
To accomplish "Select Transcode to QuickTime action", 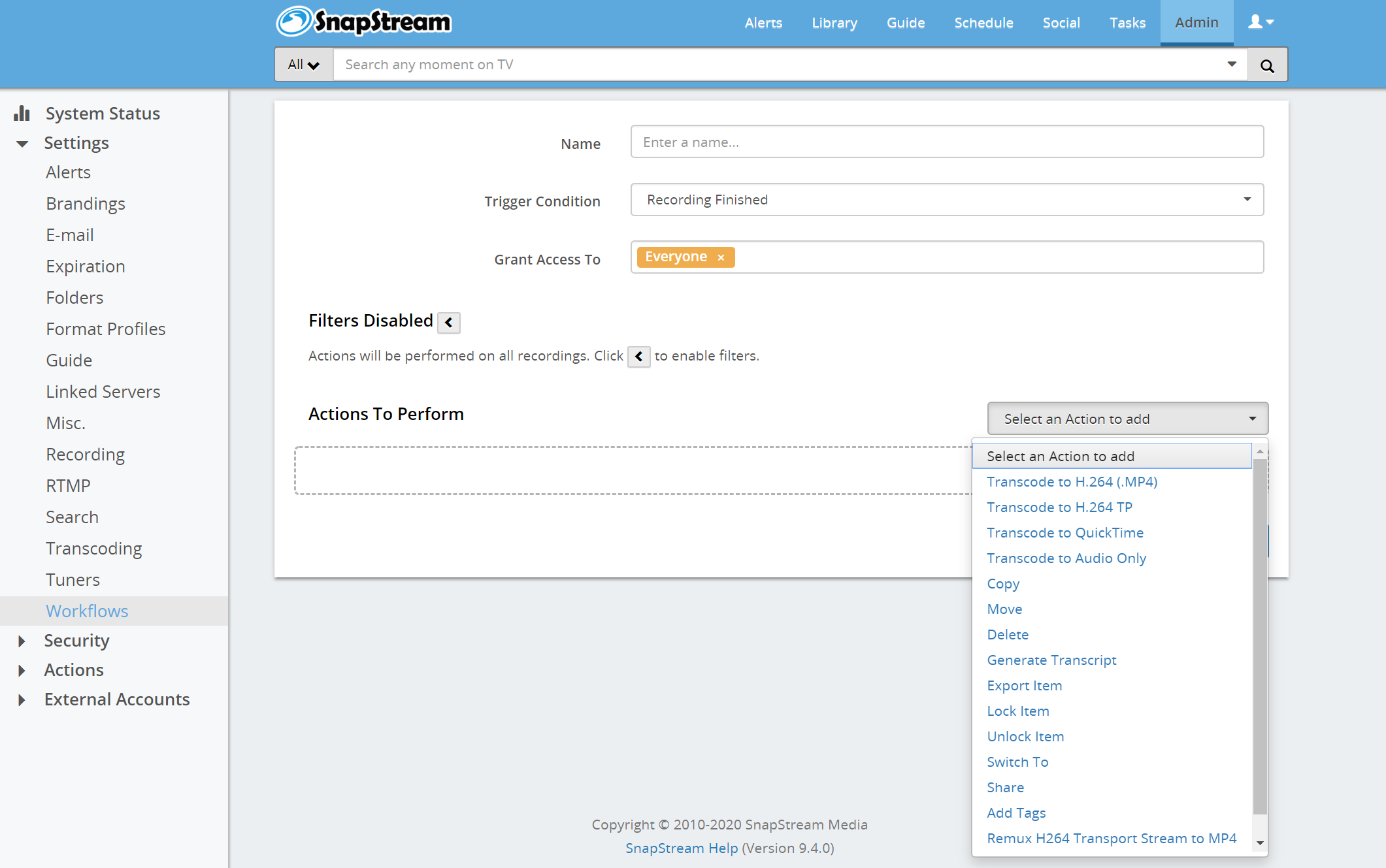I will (1064, 533).
